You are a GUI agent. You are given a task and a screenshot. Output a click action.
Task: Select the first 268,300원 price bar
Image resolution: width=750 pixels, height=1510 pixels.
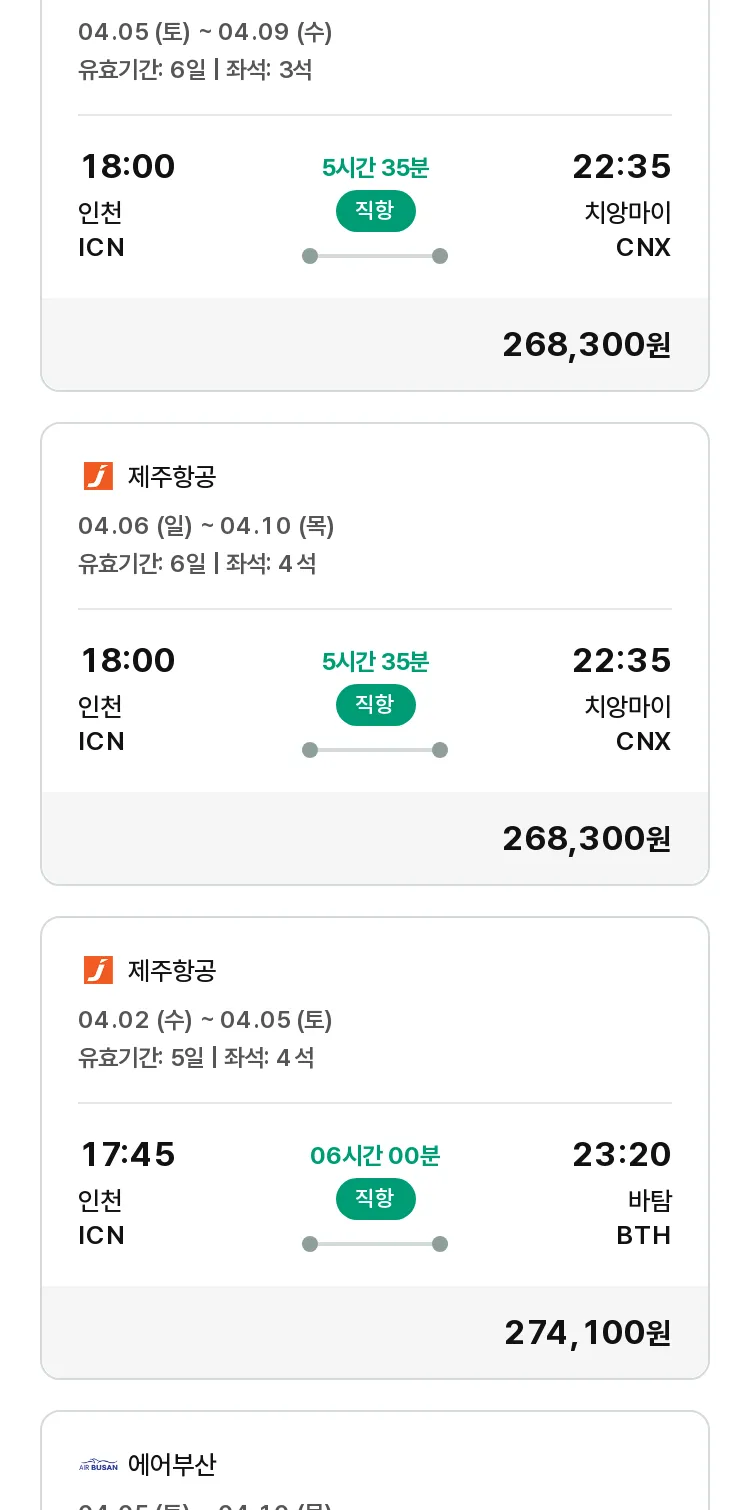click(x=375, y=344)
